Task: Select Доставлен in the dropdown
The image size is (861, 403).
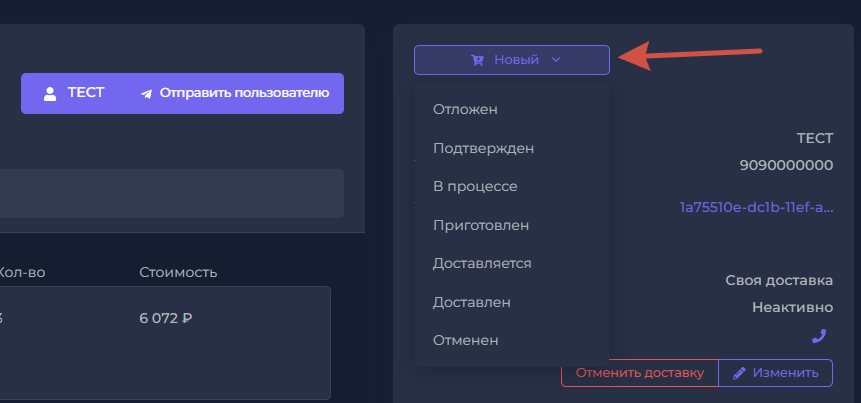Action: tap(472, 301)
